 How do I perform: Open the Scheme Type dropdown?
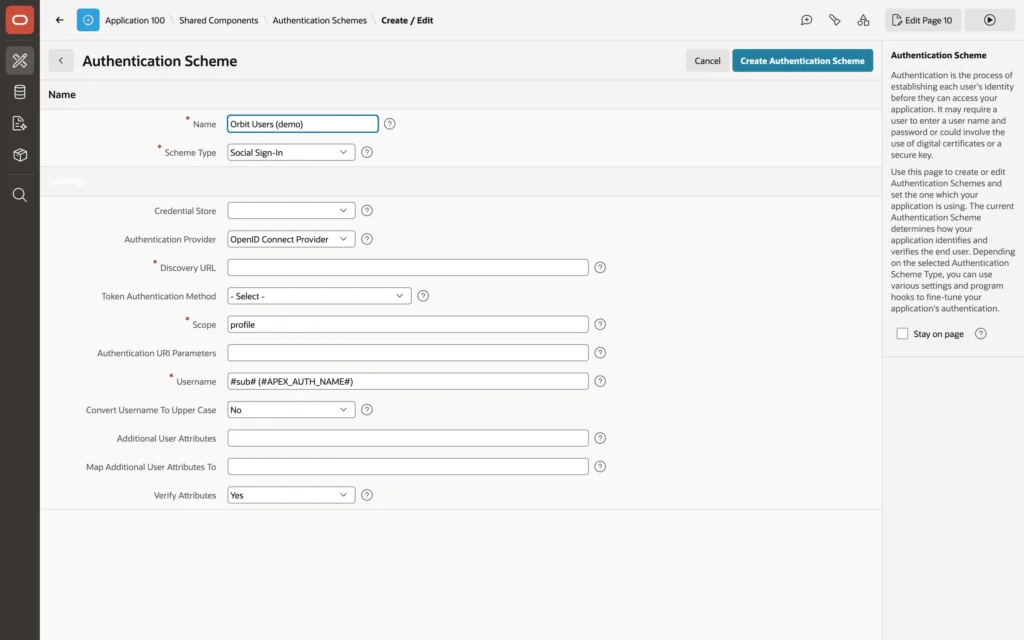(x=291, y=152)
